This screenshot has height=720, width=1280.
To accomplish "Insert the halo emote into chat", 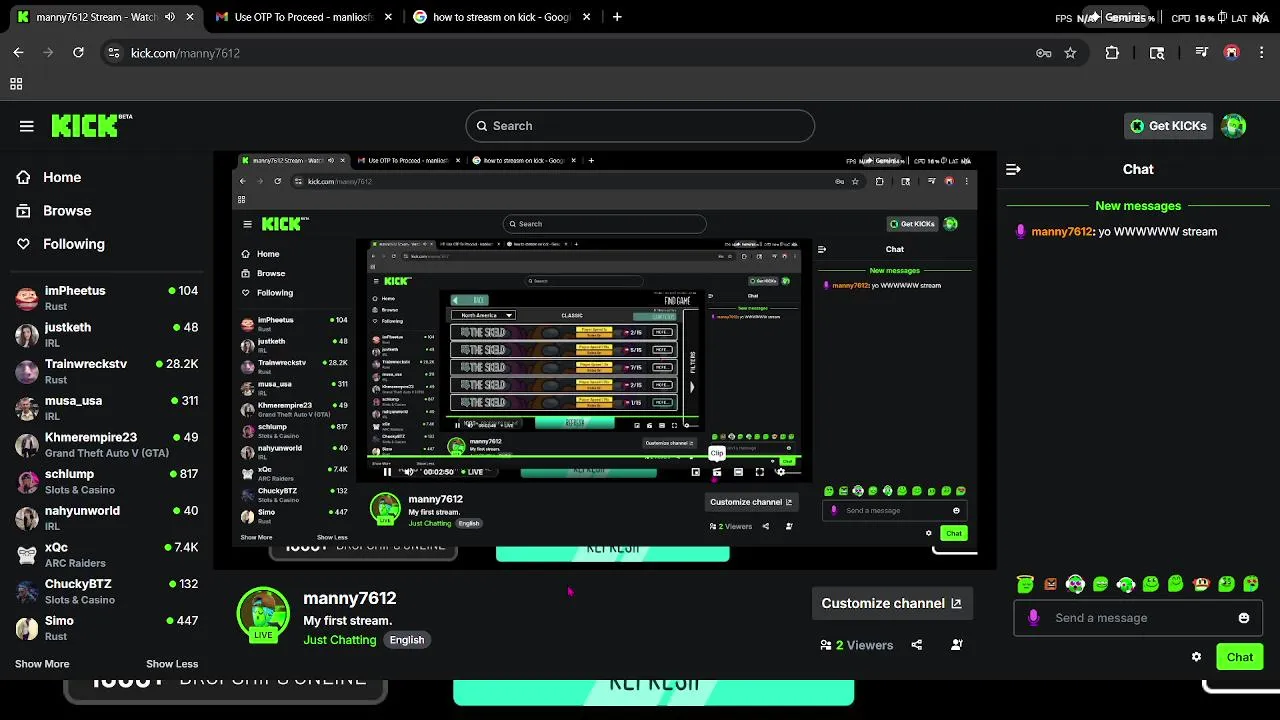I will [1025, 584].
